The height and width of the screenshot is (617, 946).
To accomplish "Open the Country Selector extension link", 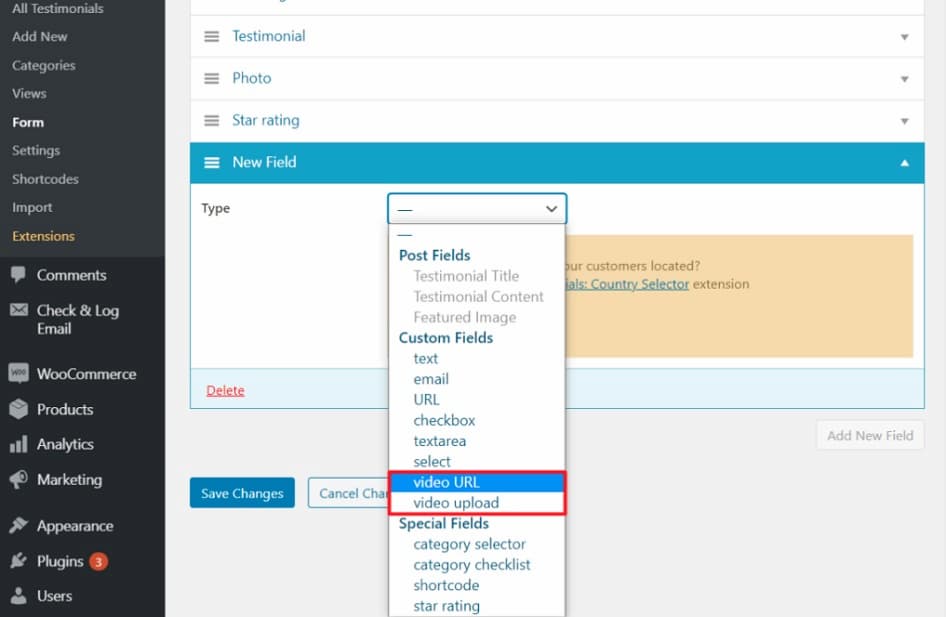I will 627,284.
